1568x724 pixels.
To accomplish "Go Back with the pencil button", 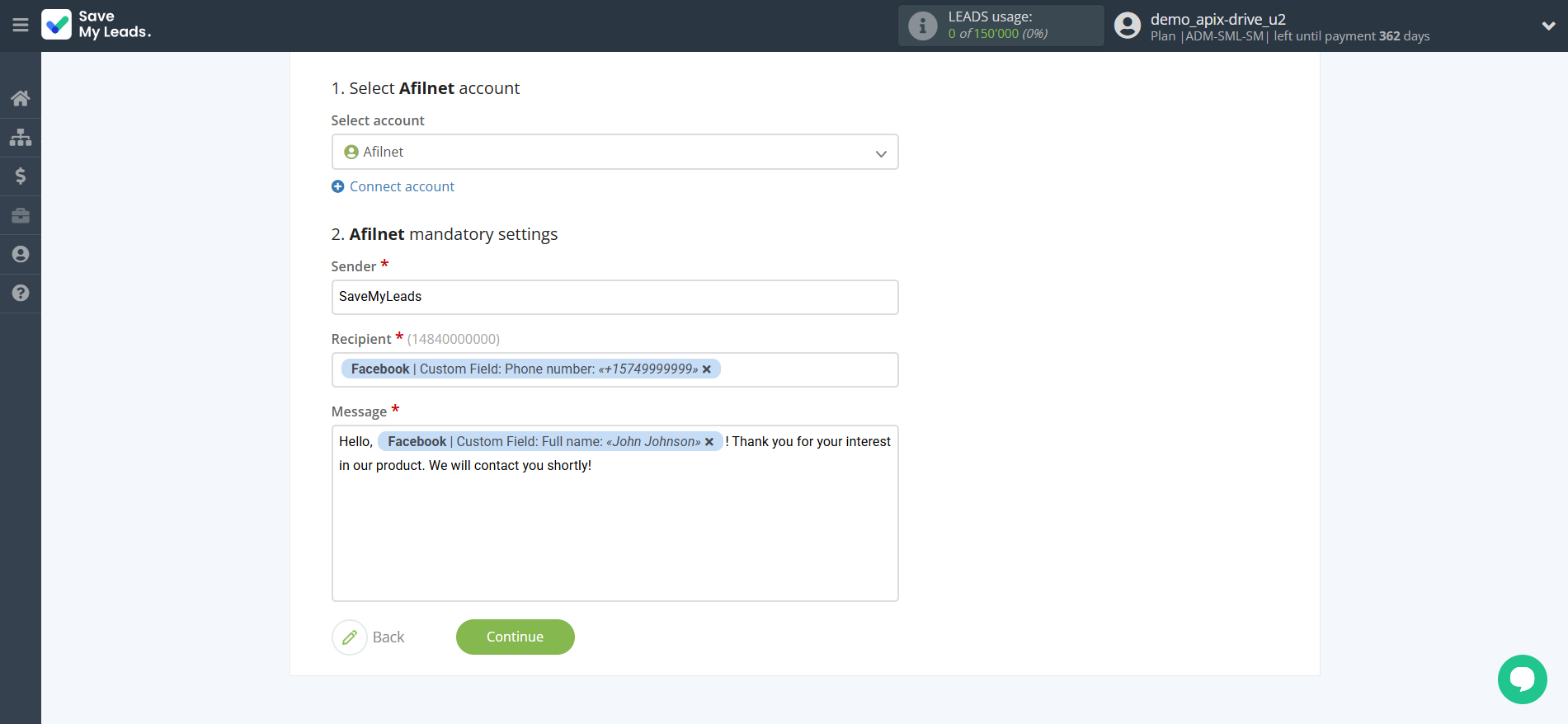I will pos(350,637).
